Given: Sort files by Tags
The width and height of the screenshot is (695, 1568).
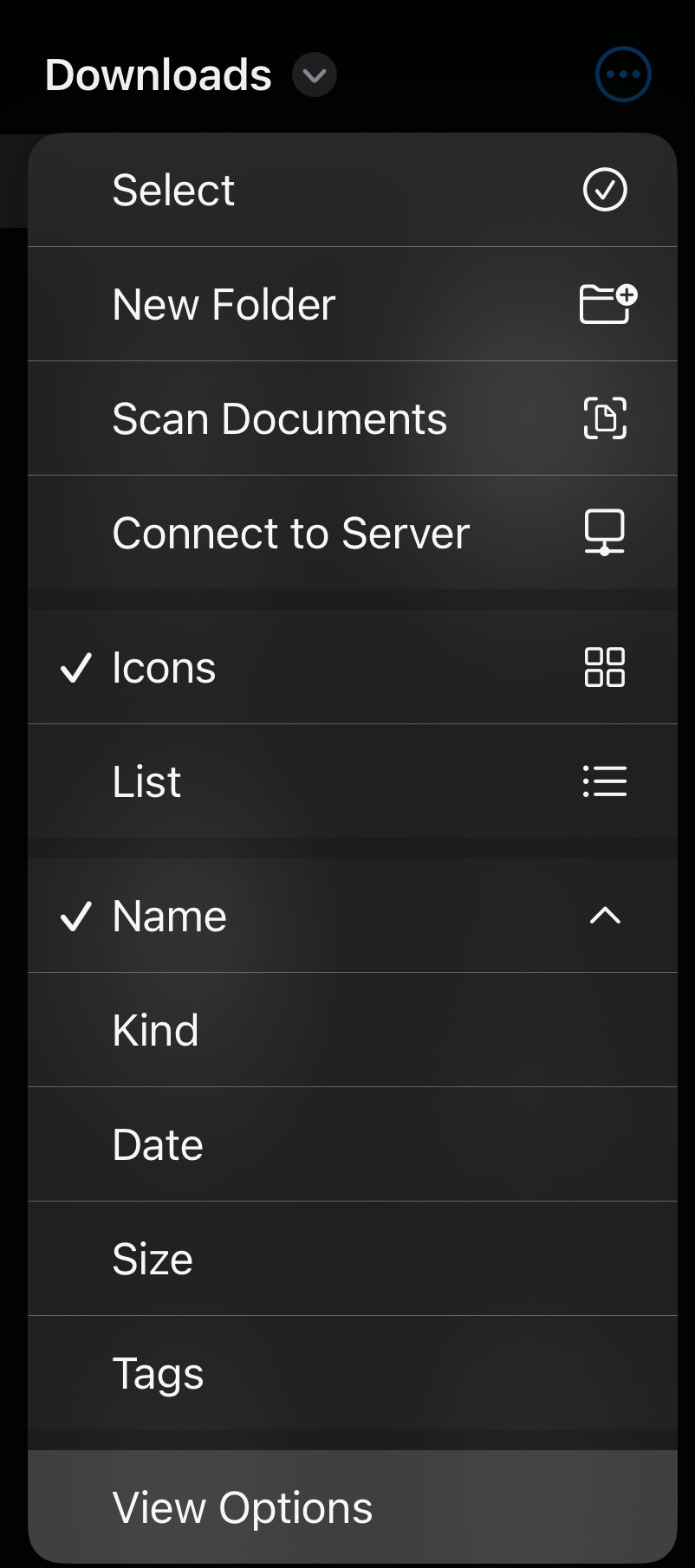Looking at the screenshot, I should 158,1373.
